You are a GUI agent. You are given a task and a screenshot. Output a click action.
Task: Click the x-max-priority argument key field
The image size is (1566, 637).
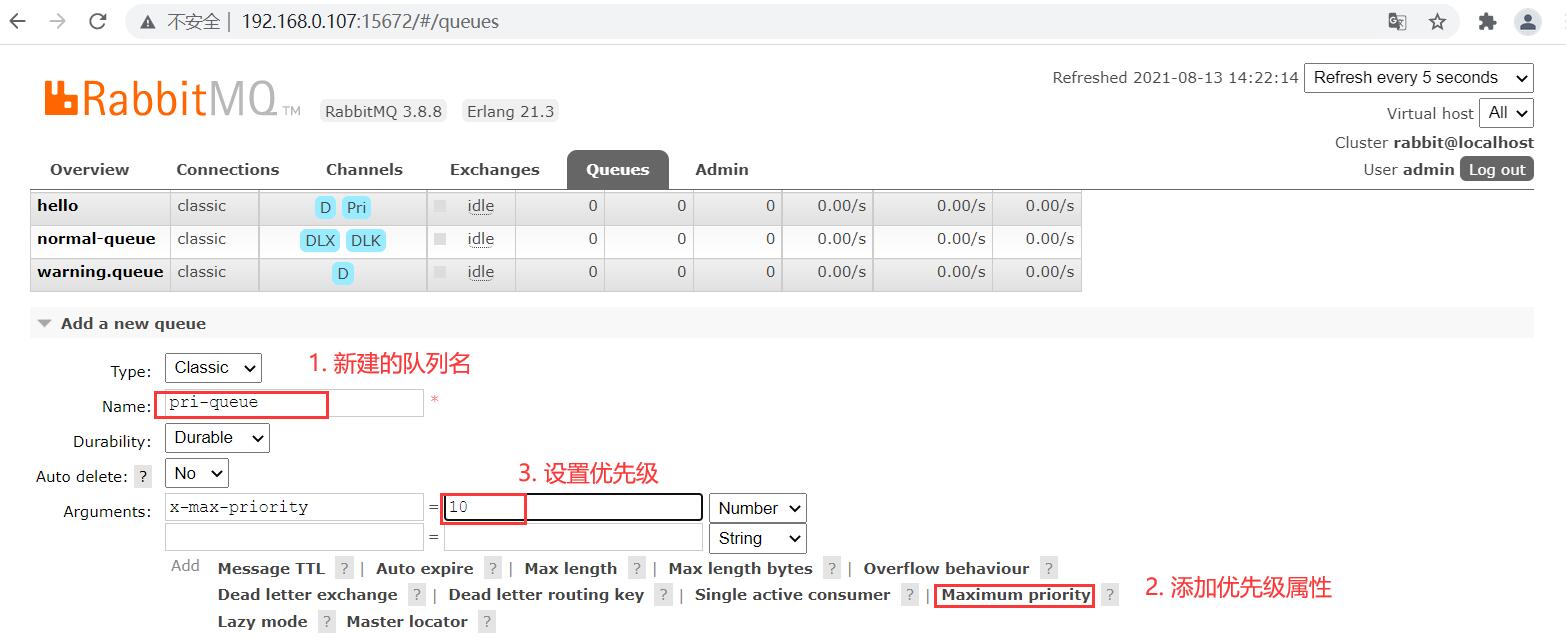[294, 507]
